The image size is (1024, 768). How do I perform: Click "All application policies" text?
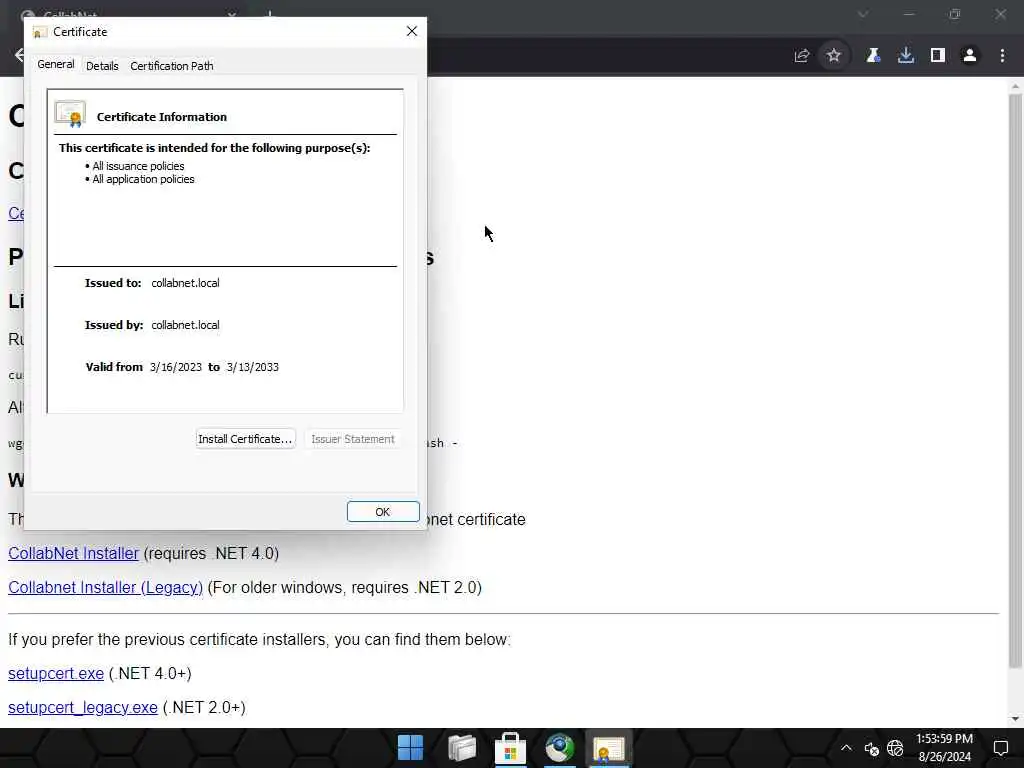point(144,179)
